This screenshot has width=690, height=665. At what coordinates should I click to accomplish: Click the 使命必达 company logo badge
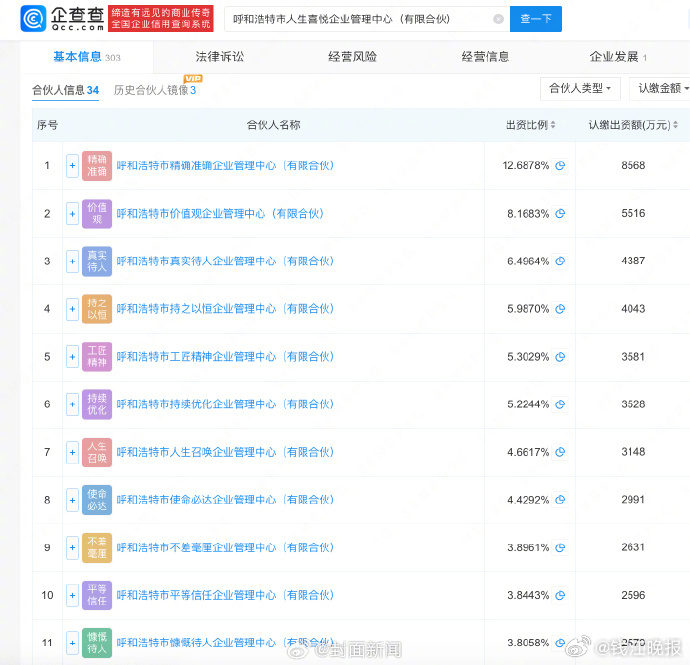coord(97,500)
